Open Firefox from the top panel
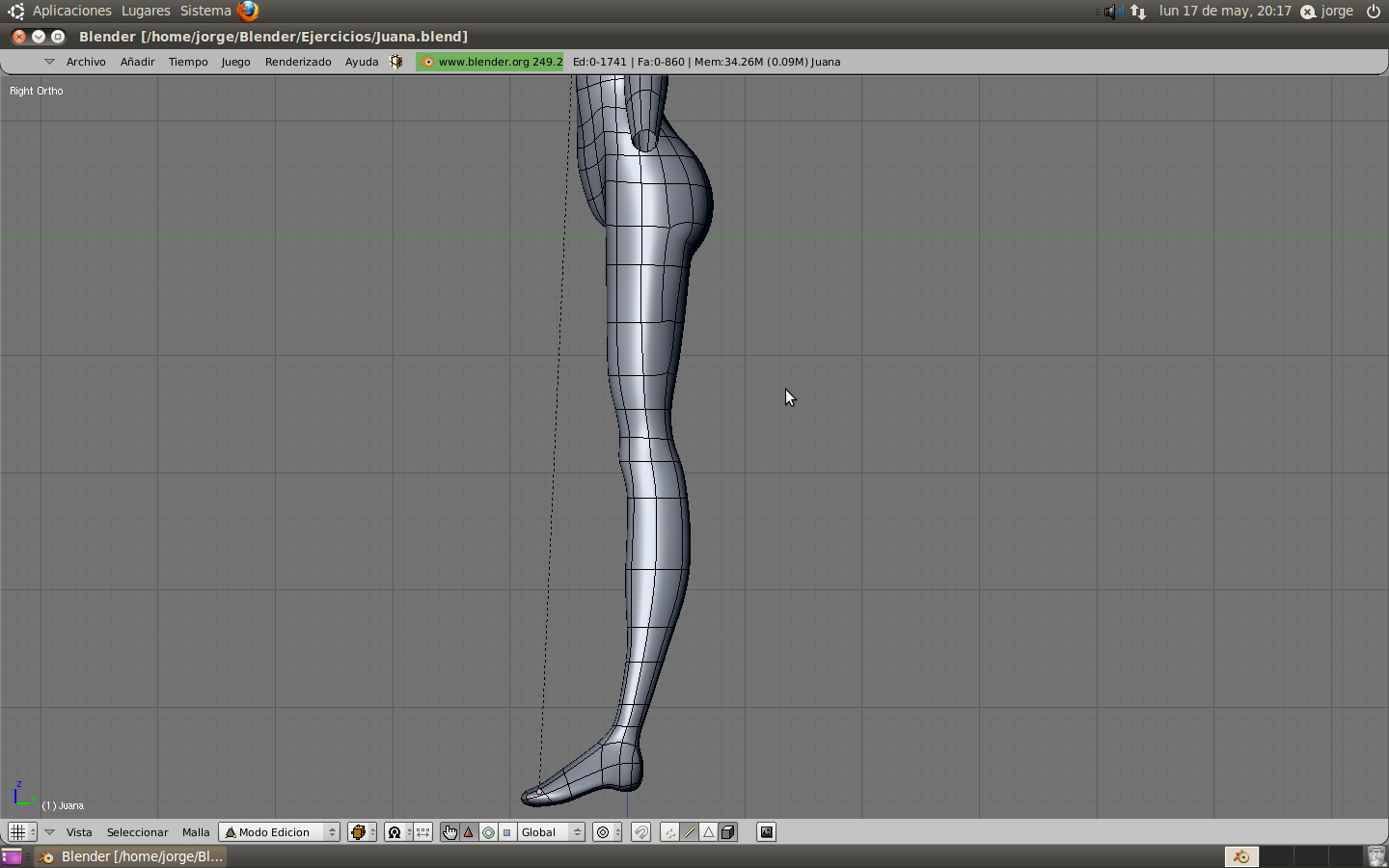This screenshot has width=1389, height=868. (x=248, y=11)
